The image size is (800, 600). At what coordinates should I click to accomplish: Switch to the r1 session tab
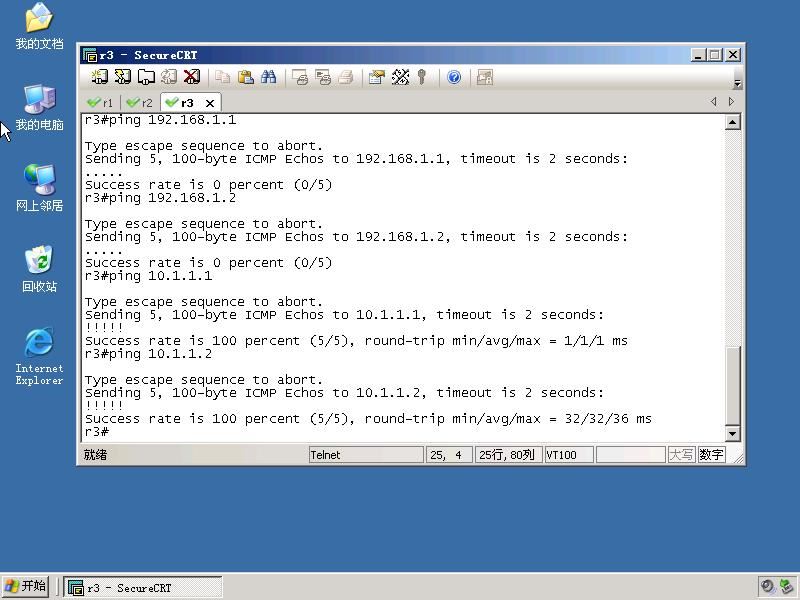[101, 103]
